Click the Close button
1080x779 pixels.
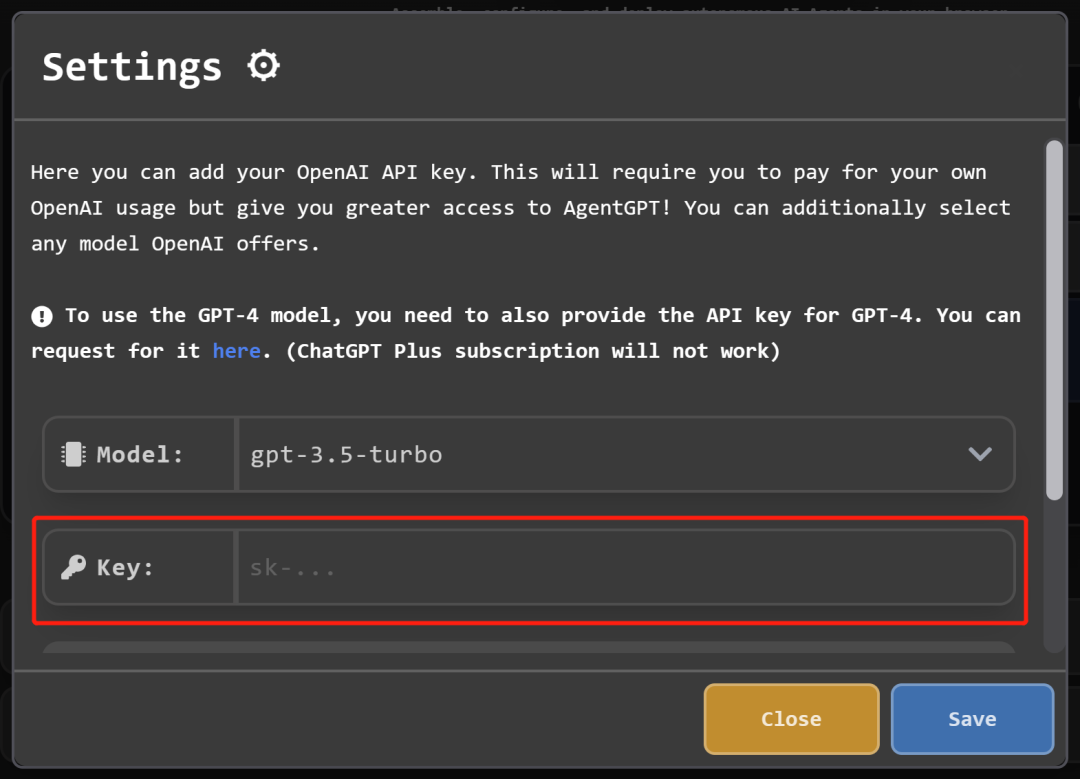(791, 718)
